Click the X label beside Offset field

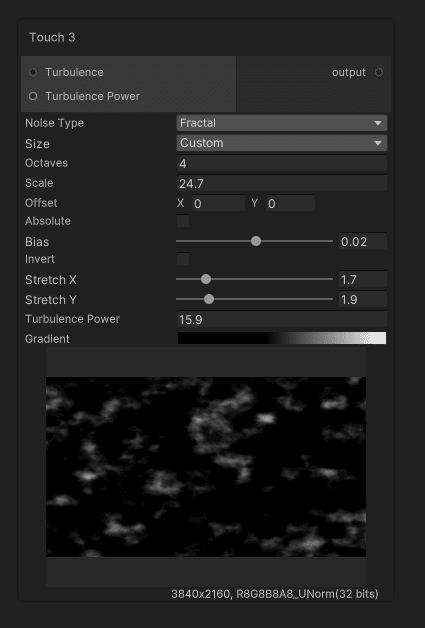(181, 203)
